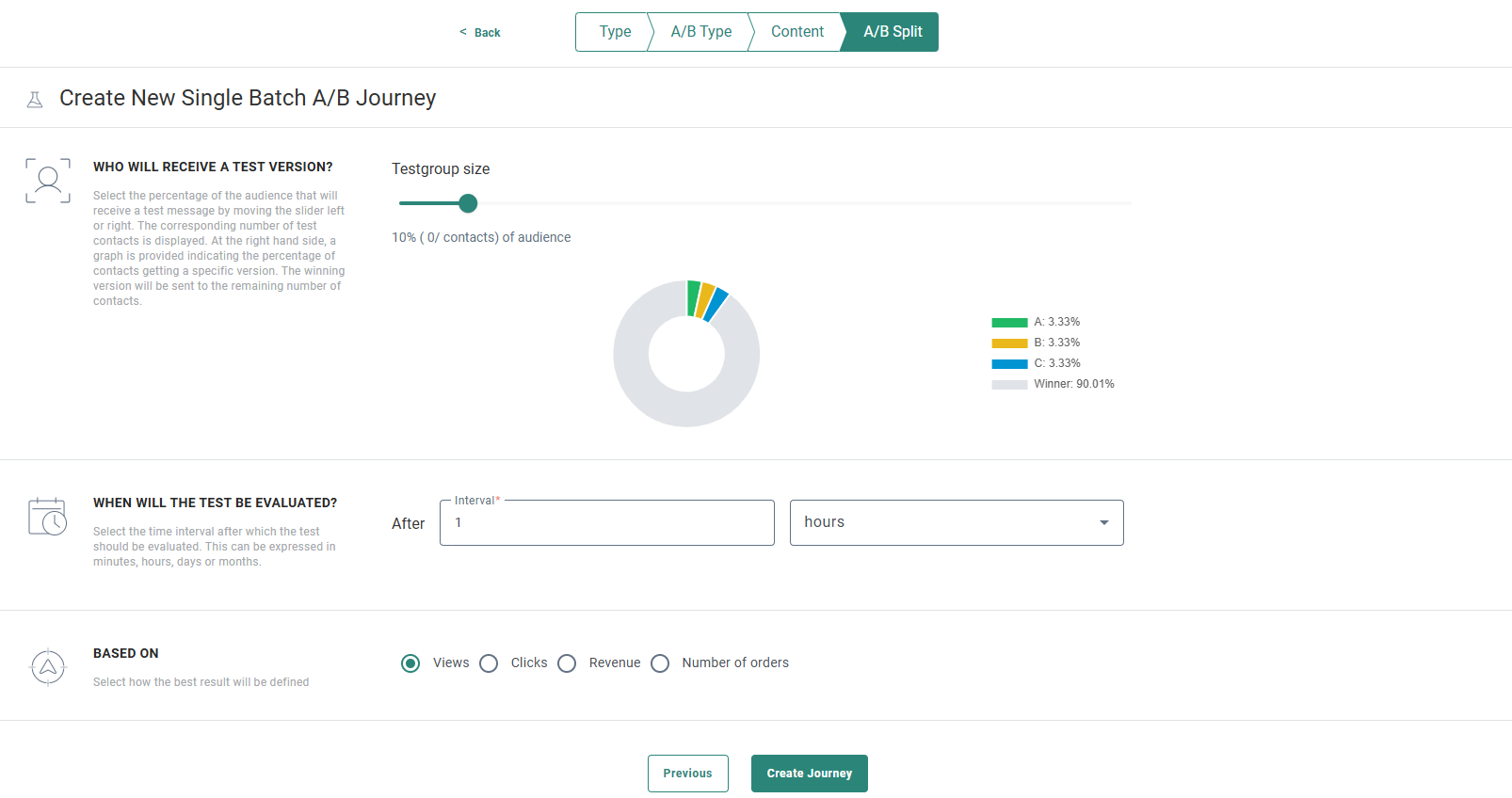Select the Views radio button
1512x798 pixels.
410,663
